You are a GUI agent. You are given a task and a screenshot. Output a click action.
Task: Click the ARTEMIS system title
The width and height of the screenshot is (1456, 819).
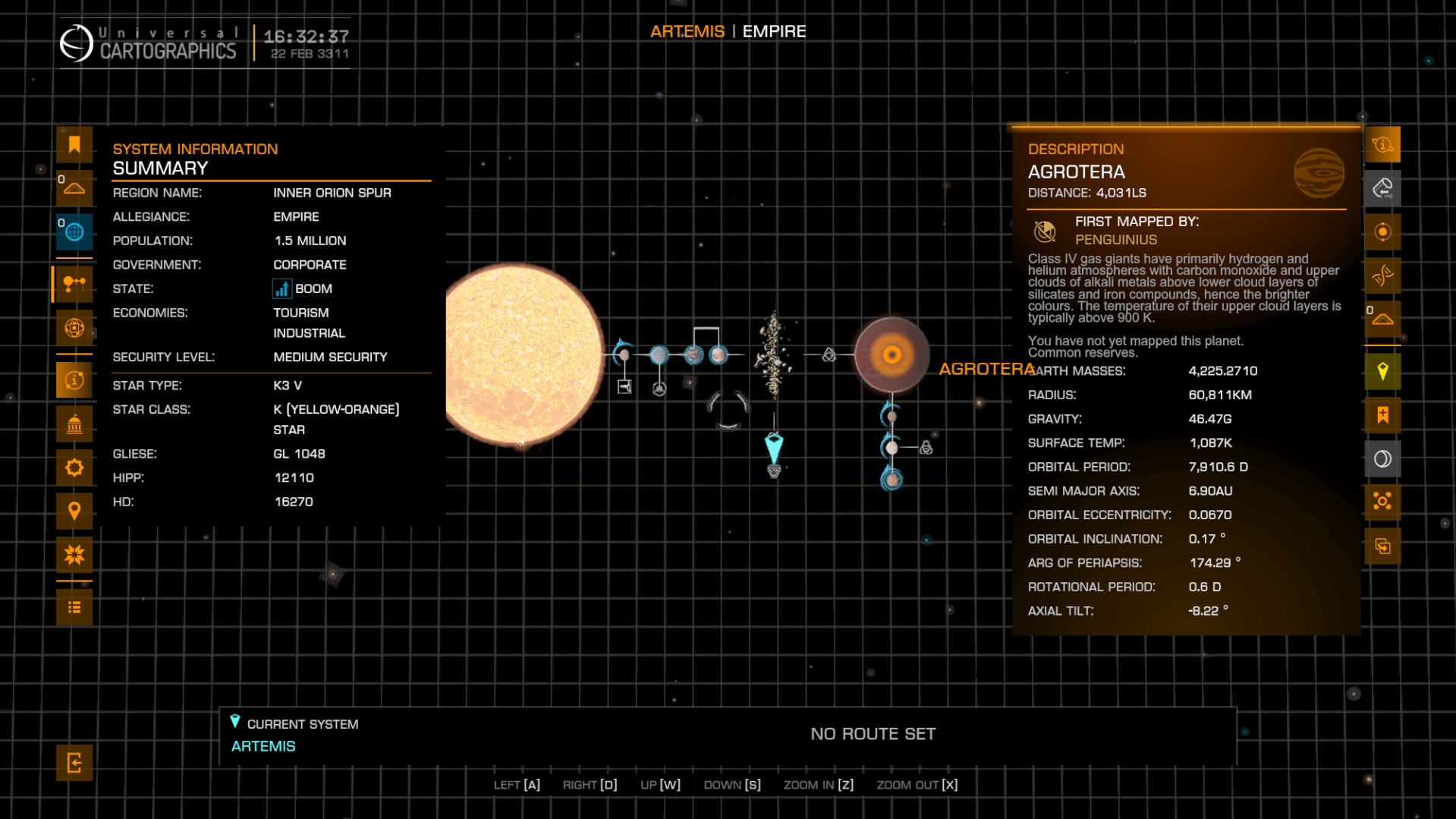[687, 31]
